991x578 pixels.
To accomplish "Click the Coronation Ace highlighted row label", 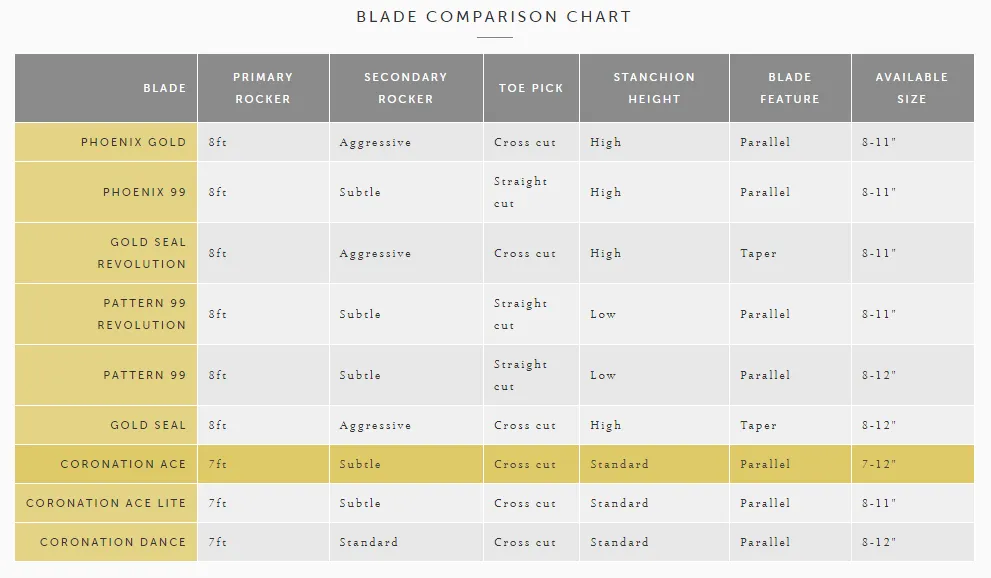I will pyautogui.click(x=123, y=464).
